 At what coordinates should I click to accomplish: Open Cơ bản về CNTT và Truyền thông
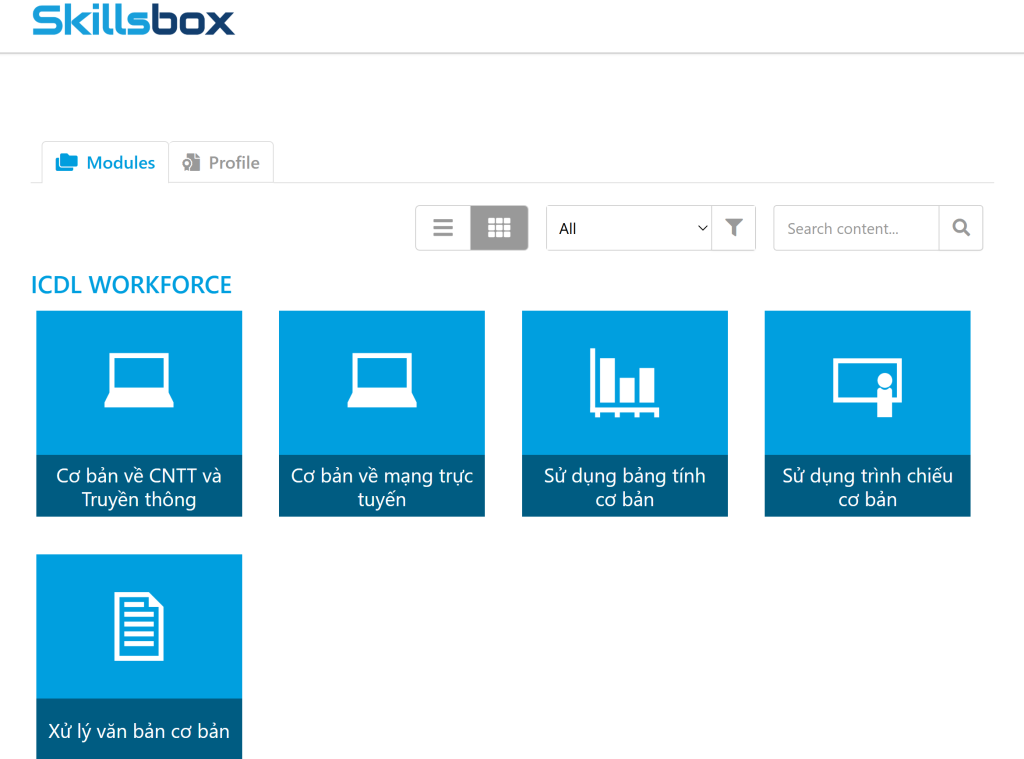pos(139,487)
